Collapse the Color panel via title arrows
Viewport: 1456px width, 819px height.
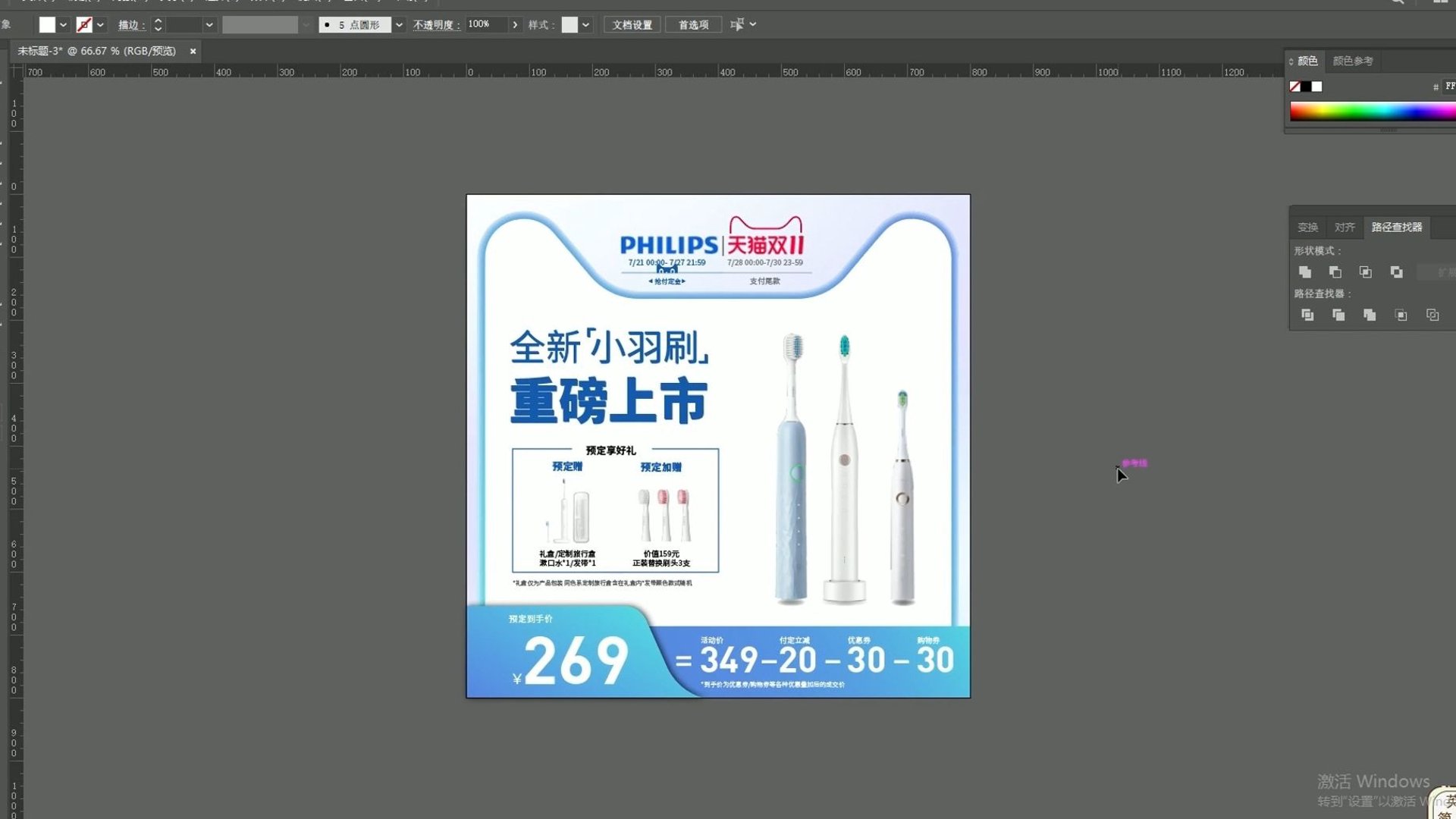[1291, 61]
